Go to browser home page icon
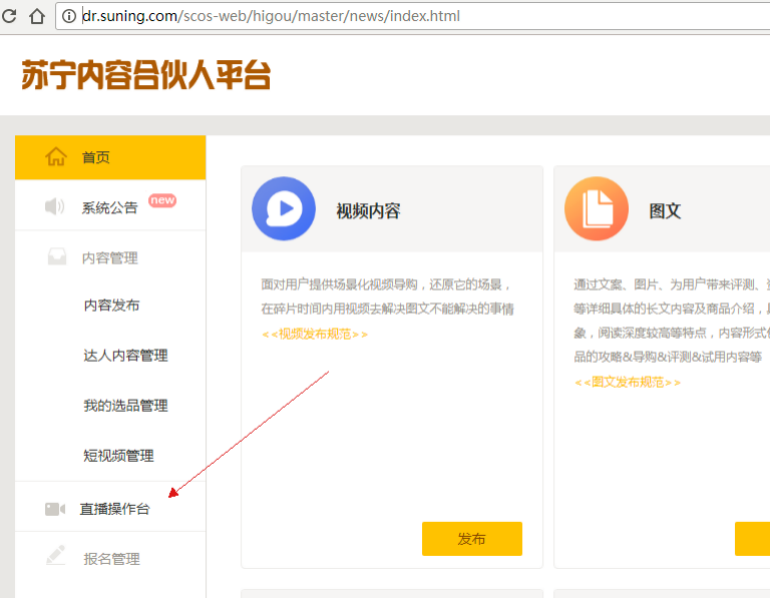This screenshot has height=598, width=770. point(37,16)
